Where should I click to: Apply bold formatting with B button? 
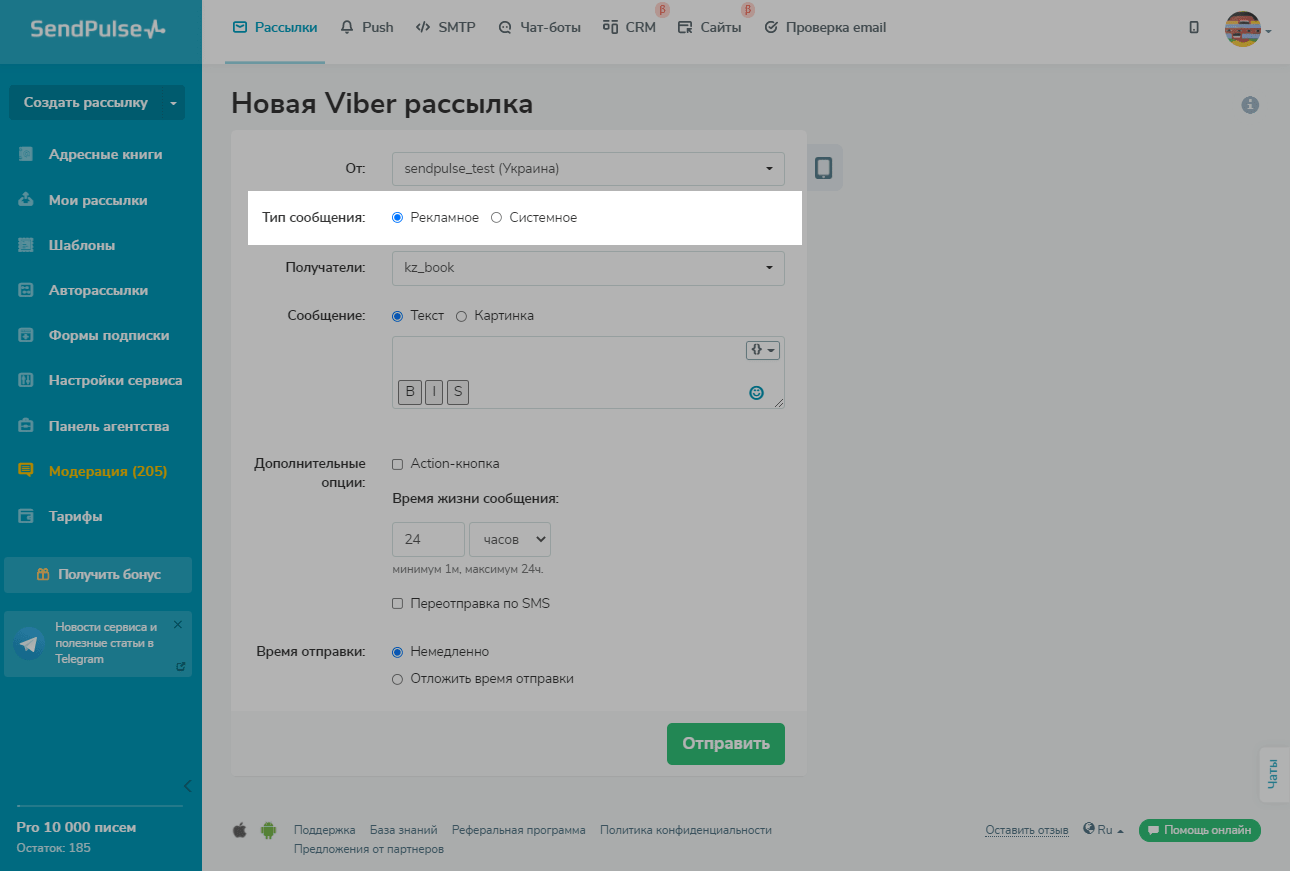[410, 392]
